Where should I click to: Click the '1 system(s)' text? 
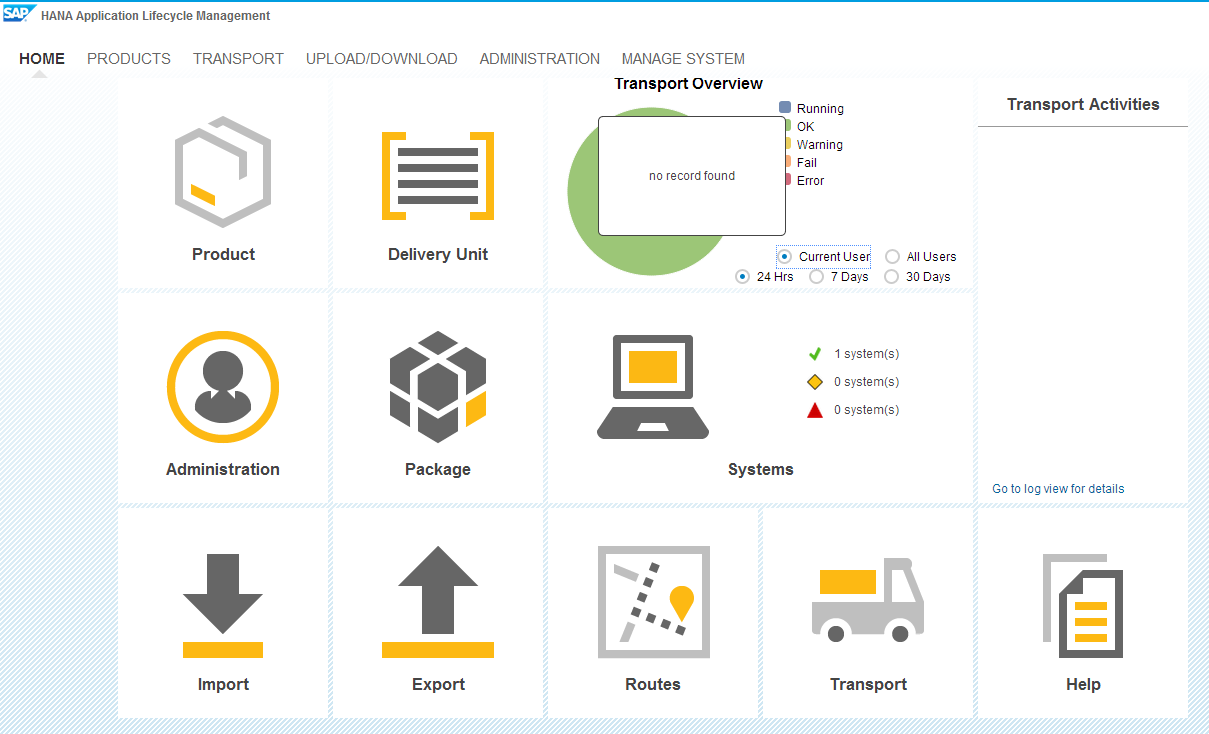click(x=867, y=354)
